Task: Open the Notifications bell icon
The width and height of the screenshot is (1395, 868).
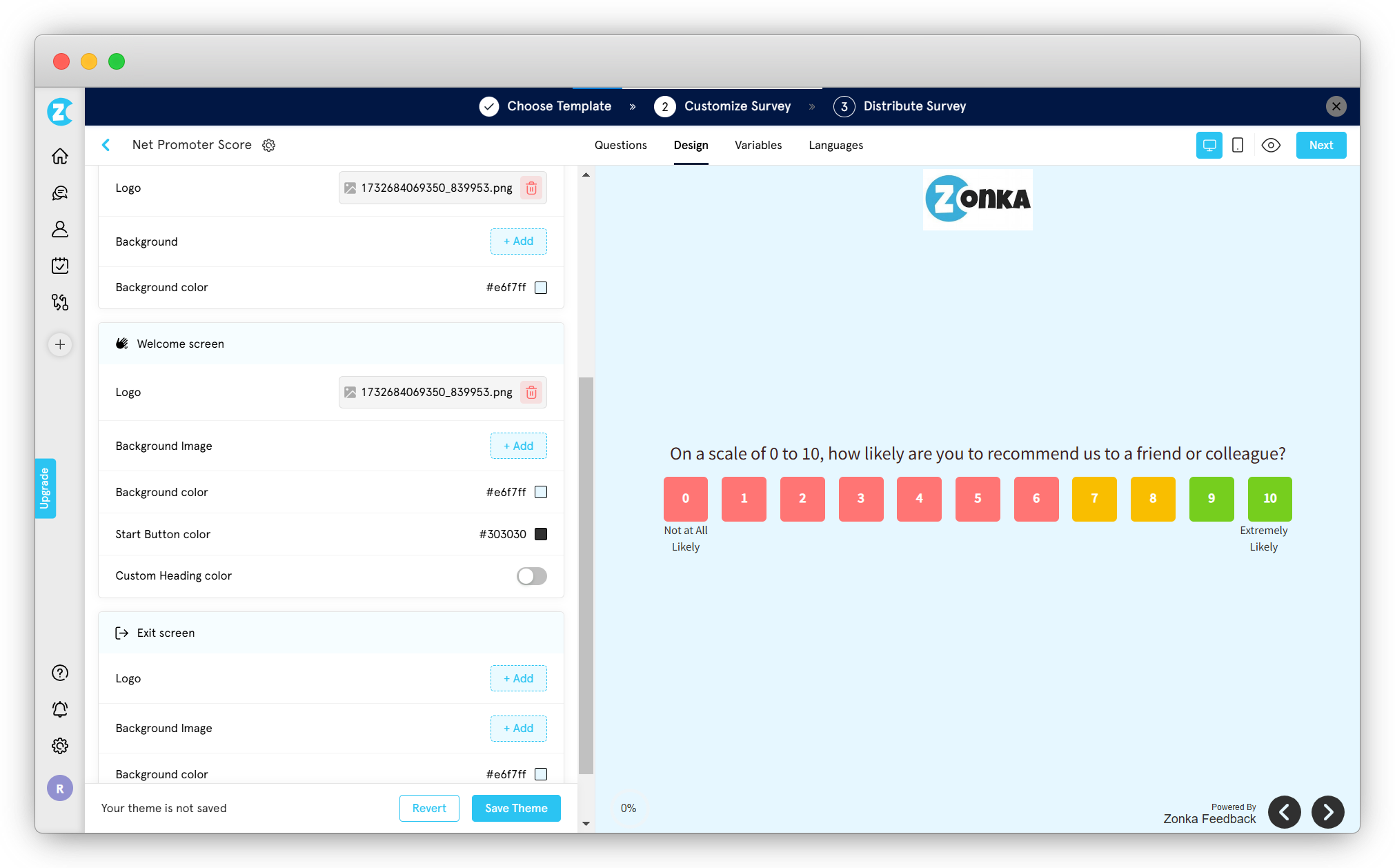Action: [60, 709]
